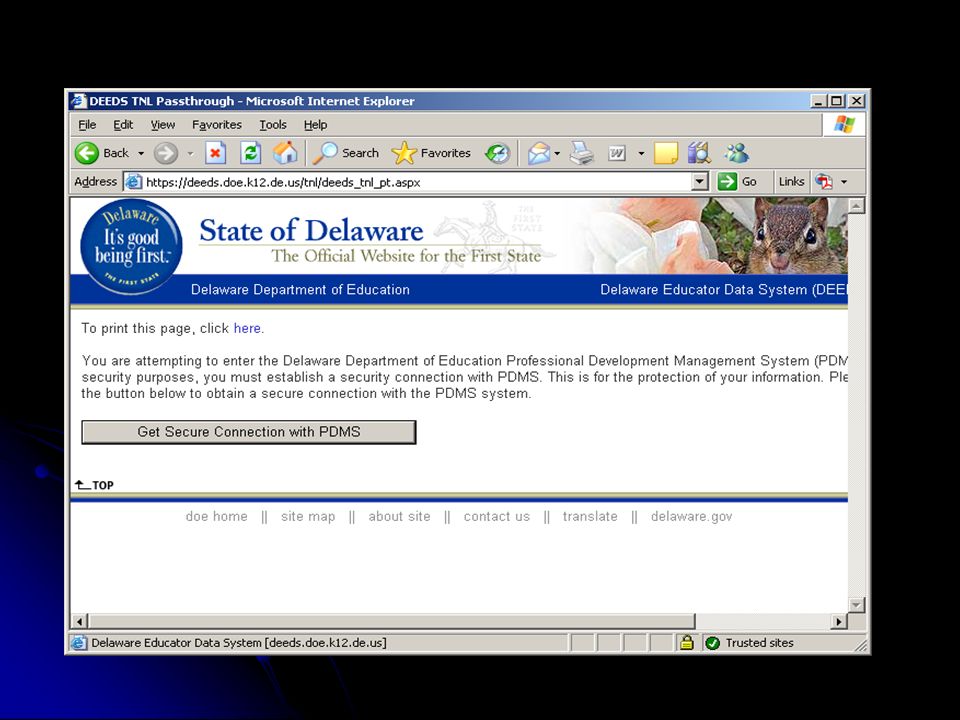This screenshot has width=960, height=720.
Task: Go to Home page via house icon
Action: pyautogui.click(x=285, y=153)
